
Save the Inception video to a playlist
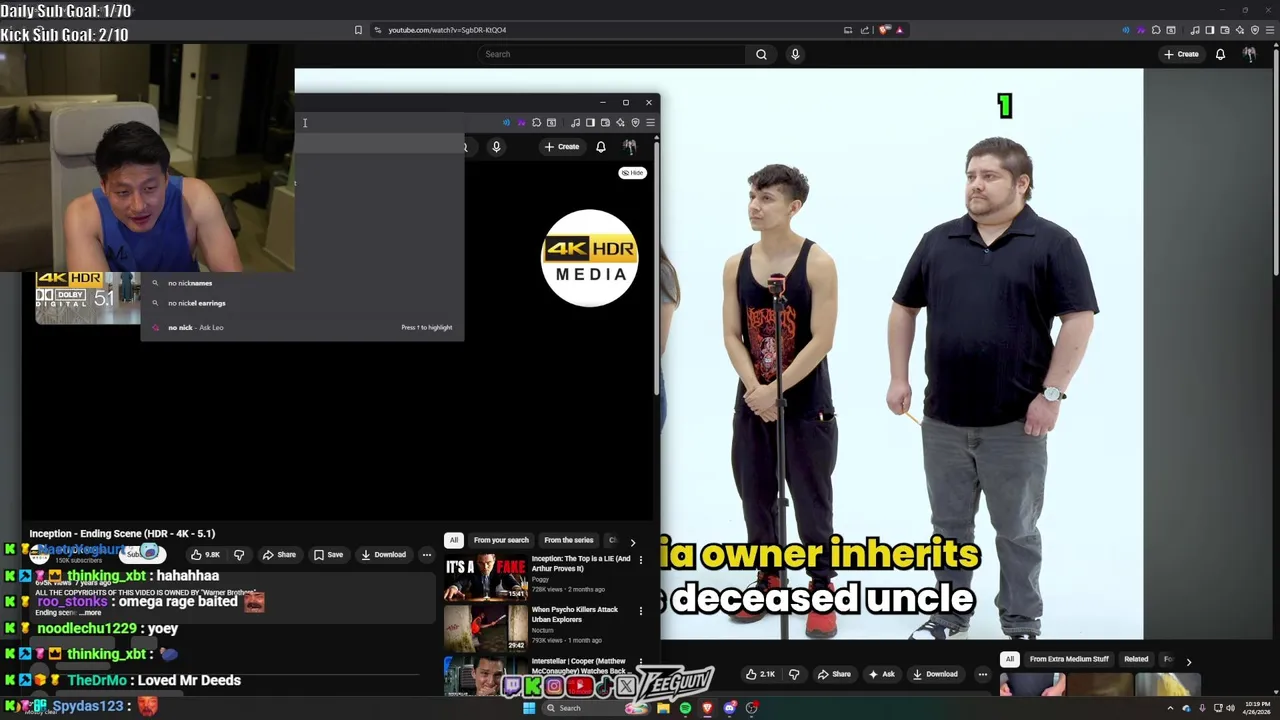pos(328,555)
